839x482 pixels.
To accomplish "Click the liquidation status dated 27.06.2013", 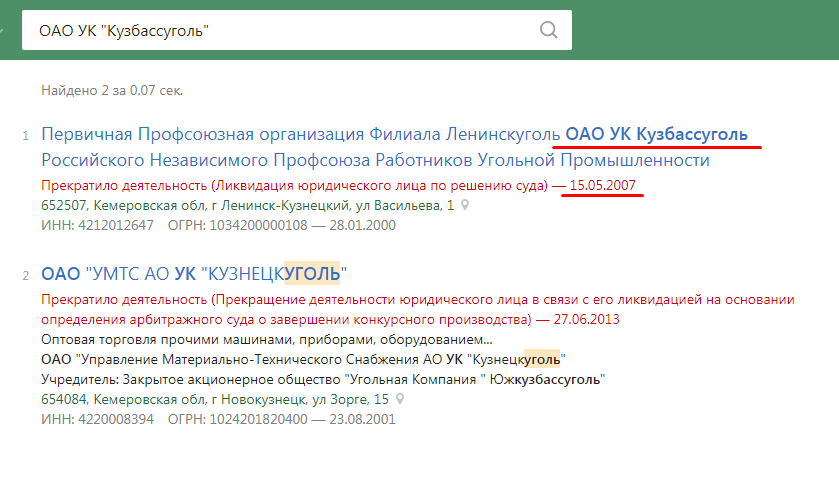I will tap(417, 309).
